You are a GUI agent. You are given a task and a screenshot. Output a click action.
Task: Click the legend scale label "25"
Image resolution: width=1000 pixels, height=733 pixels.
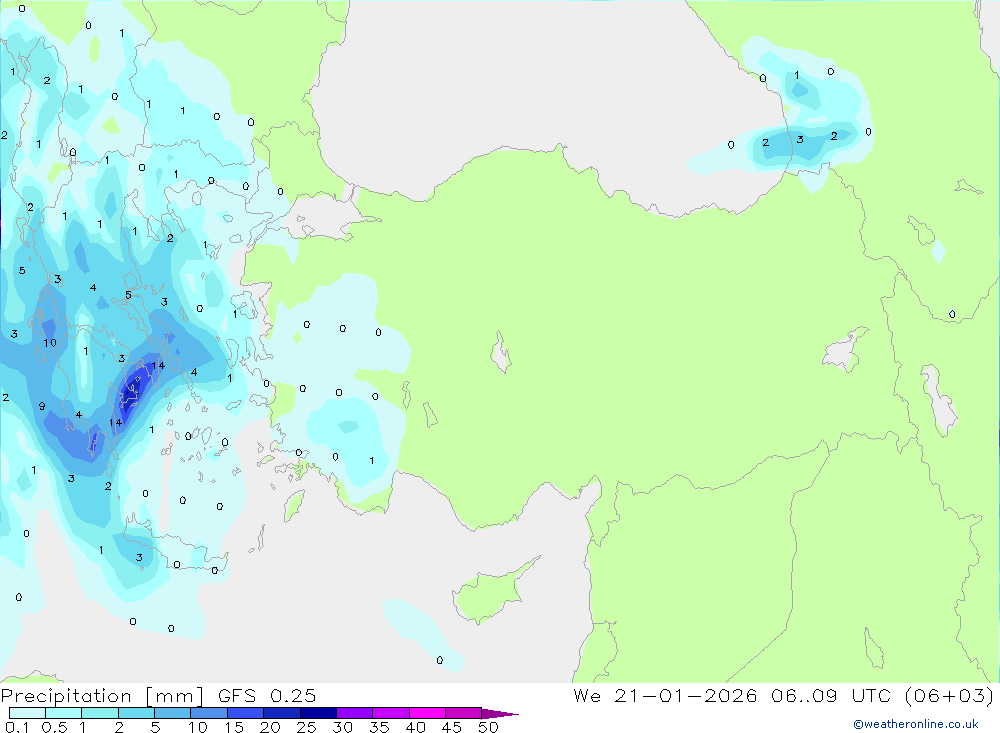[x=307, y=727]
